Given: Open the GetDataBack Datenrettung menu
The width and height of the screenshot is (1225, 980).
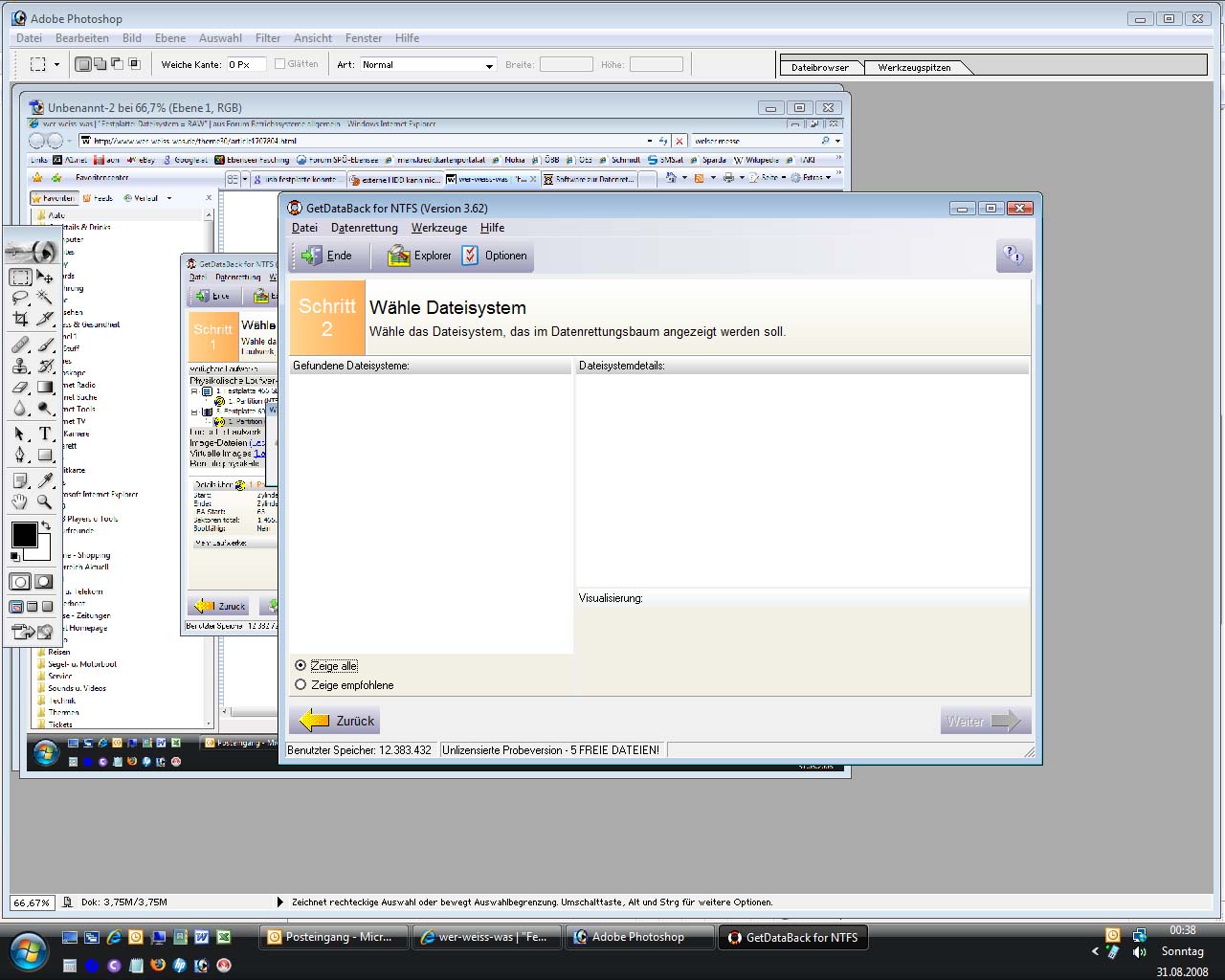Looking at the screenshot, I should point(365,228).
